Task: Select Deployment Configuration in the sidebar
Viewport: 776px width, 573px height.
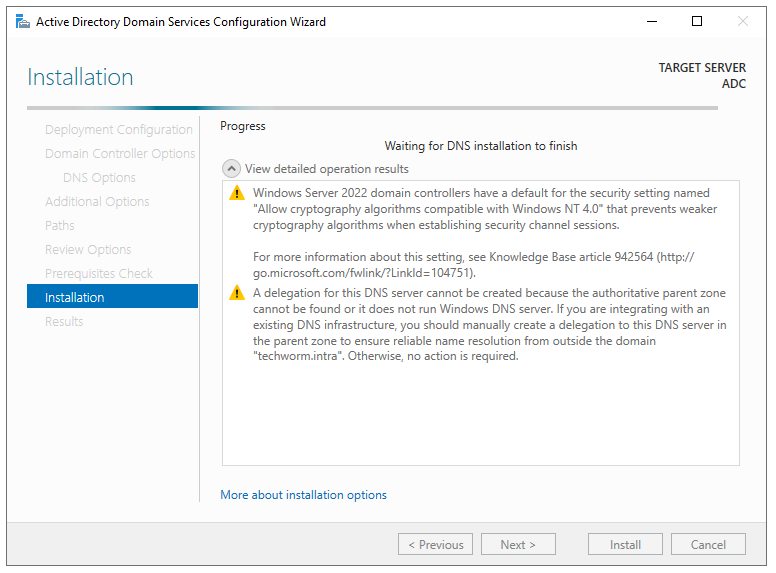Action: [x=118, y=130]
